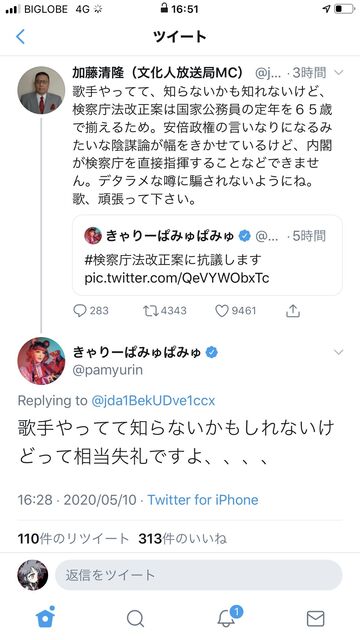Open the Messages envelope tab

316,619
